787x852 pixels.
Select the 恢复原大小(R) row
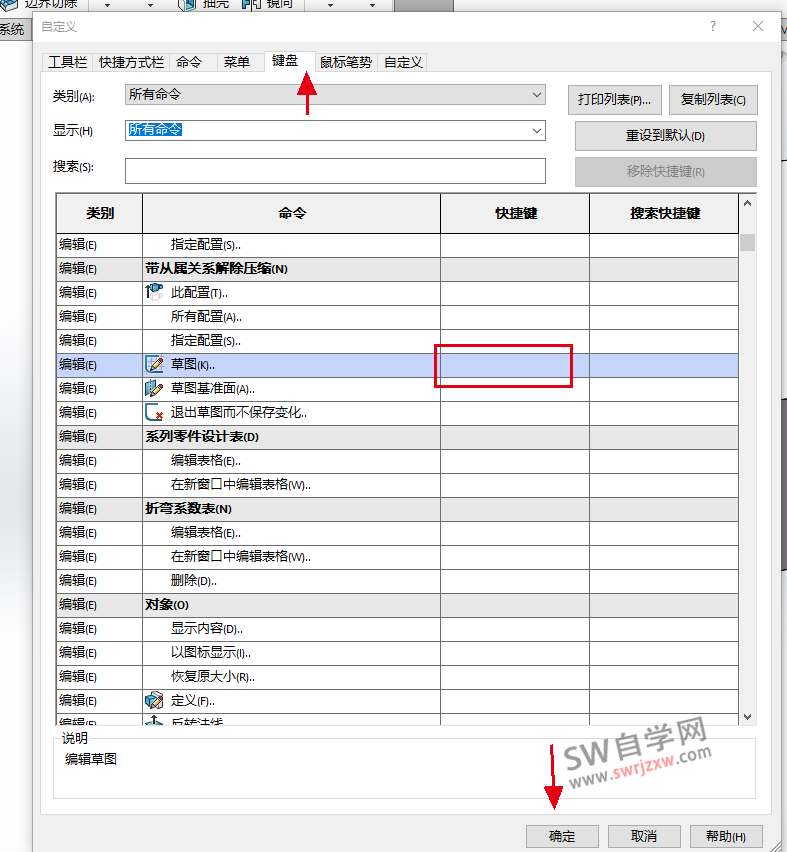click(397, 676)
